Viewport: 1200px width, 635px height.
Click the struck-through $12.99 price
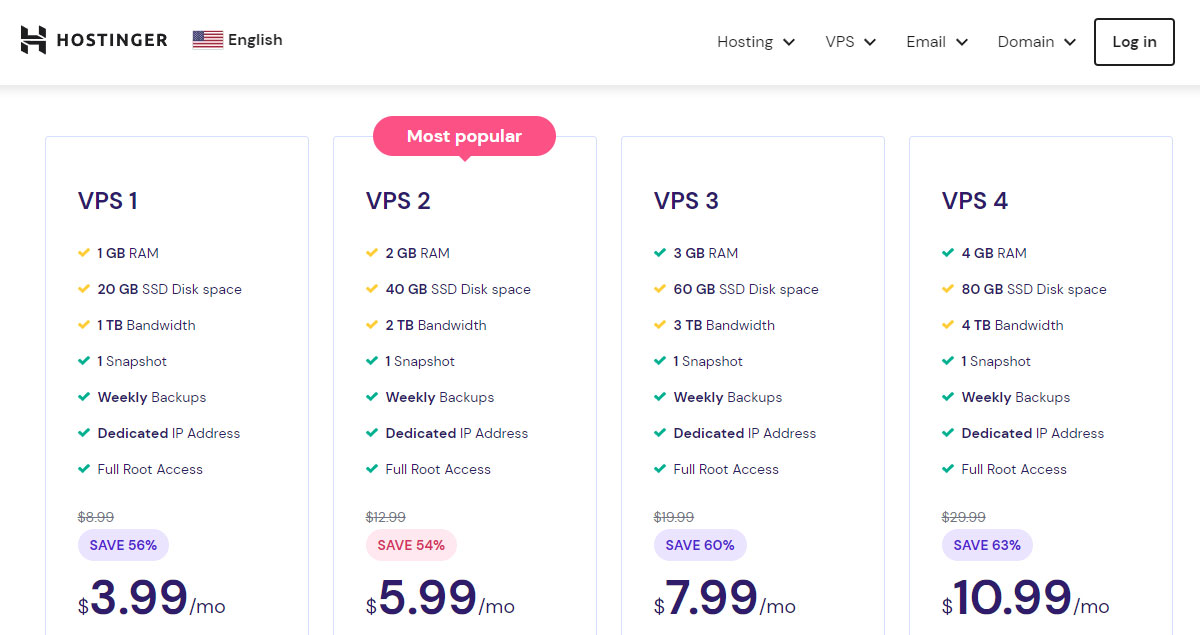[x=386, y=517]
